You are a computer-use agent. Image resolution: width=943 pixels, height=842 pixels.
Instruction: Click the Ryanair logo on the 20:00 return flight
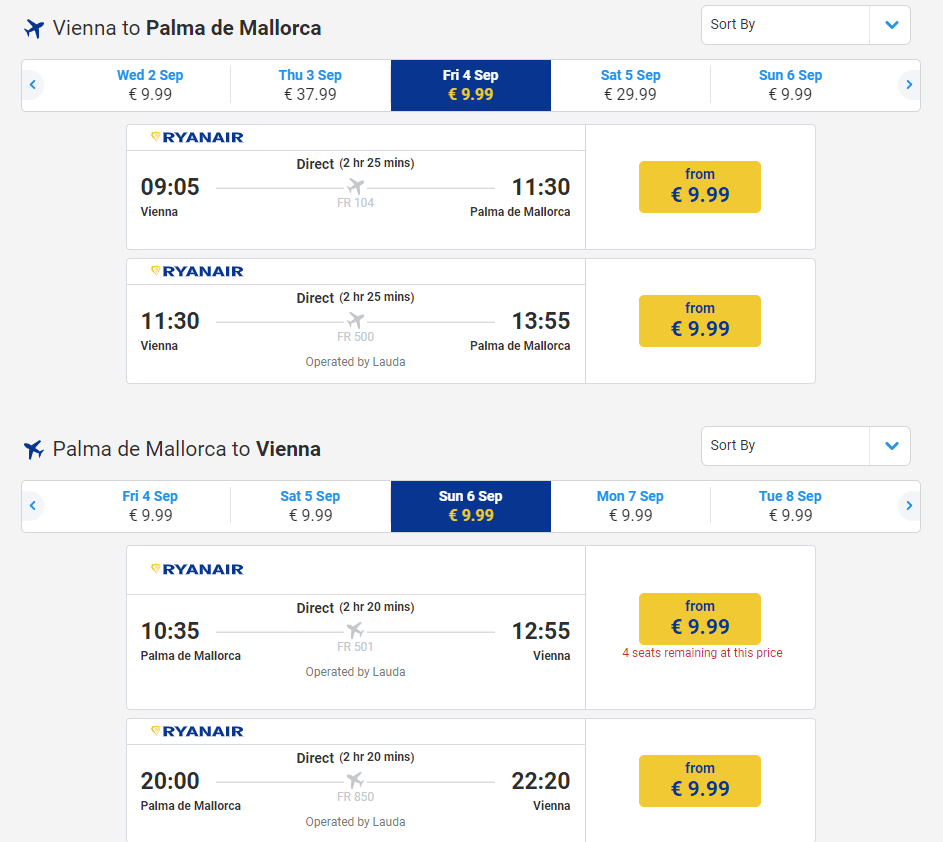(196, 731)
